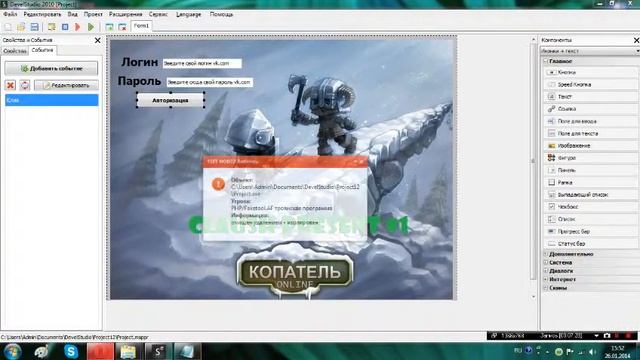This screenshot has width=640, height=360.
Task: Click the Добавить событие button
Action: tap(51, 68)
